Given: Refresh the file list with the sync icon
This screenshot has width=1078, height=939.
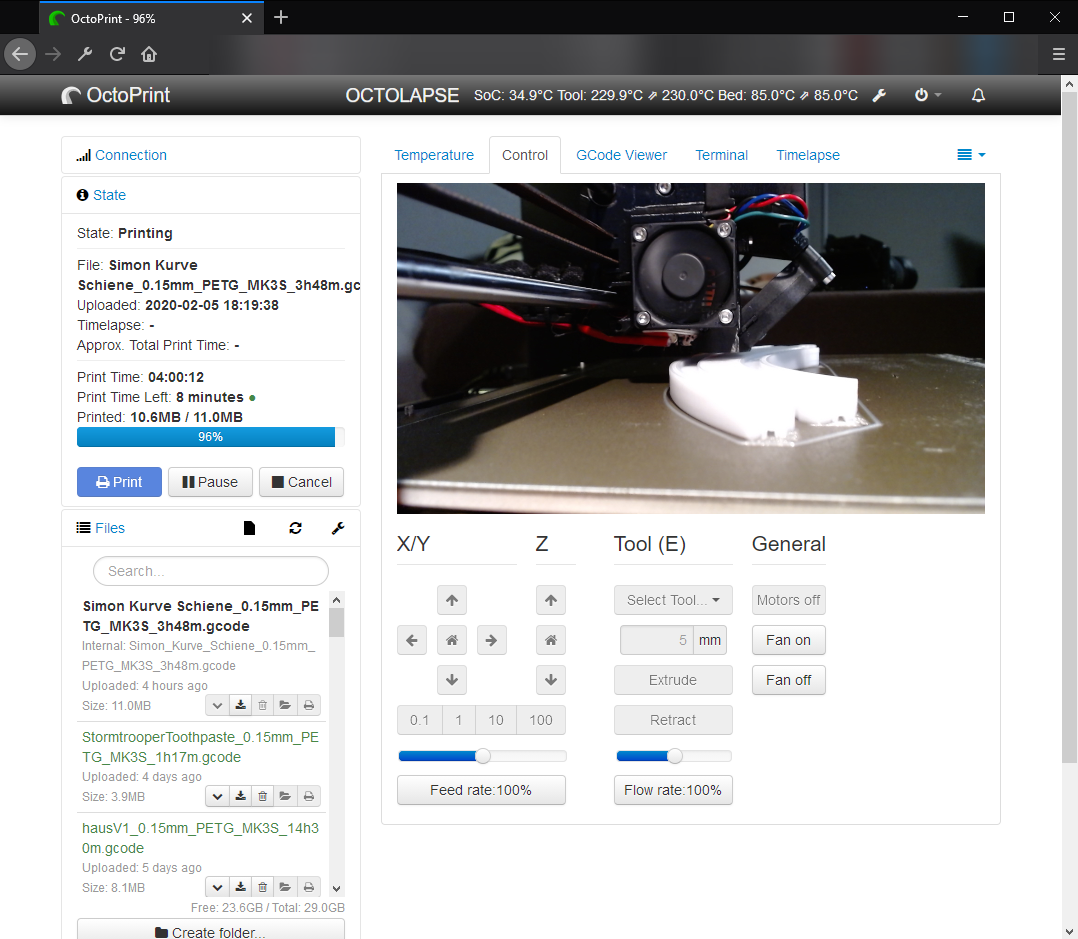Looking at the screenshot, I should (x=295, y=528).
